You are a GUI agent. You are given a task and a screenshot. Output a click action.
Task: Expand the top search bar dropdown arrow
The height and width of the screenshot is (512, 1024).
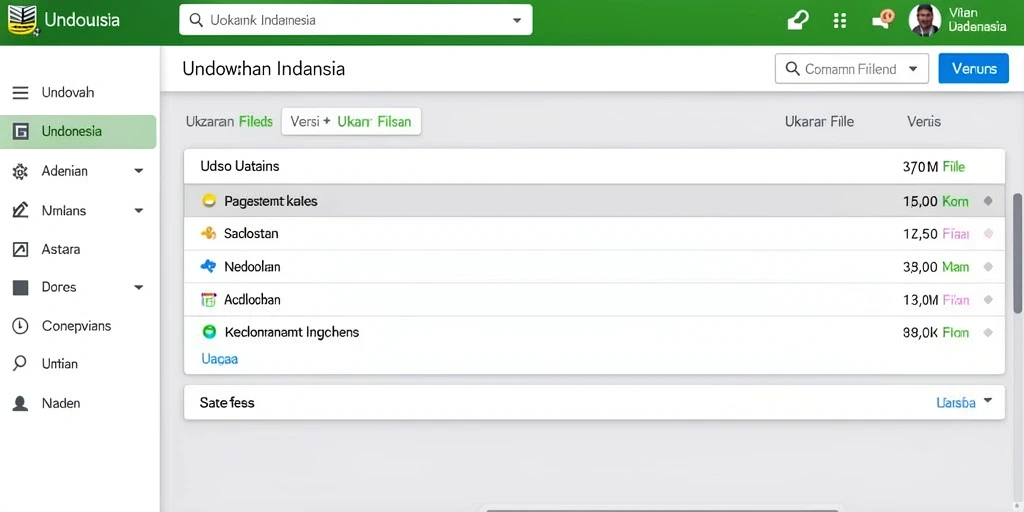point(517,20)
